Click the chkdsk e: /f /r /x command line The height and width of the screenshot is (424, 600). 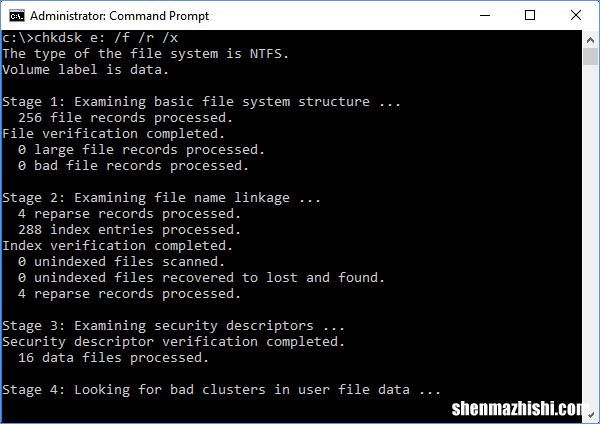click(x=90, y=38)
